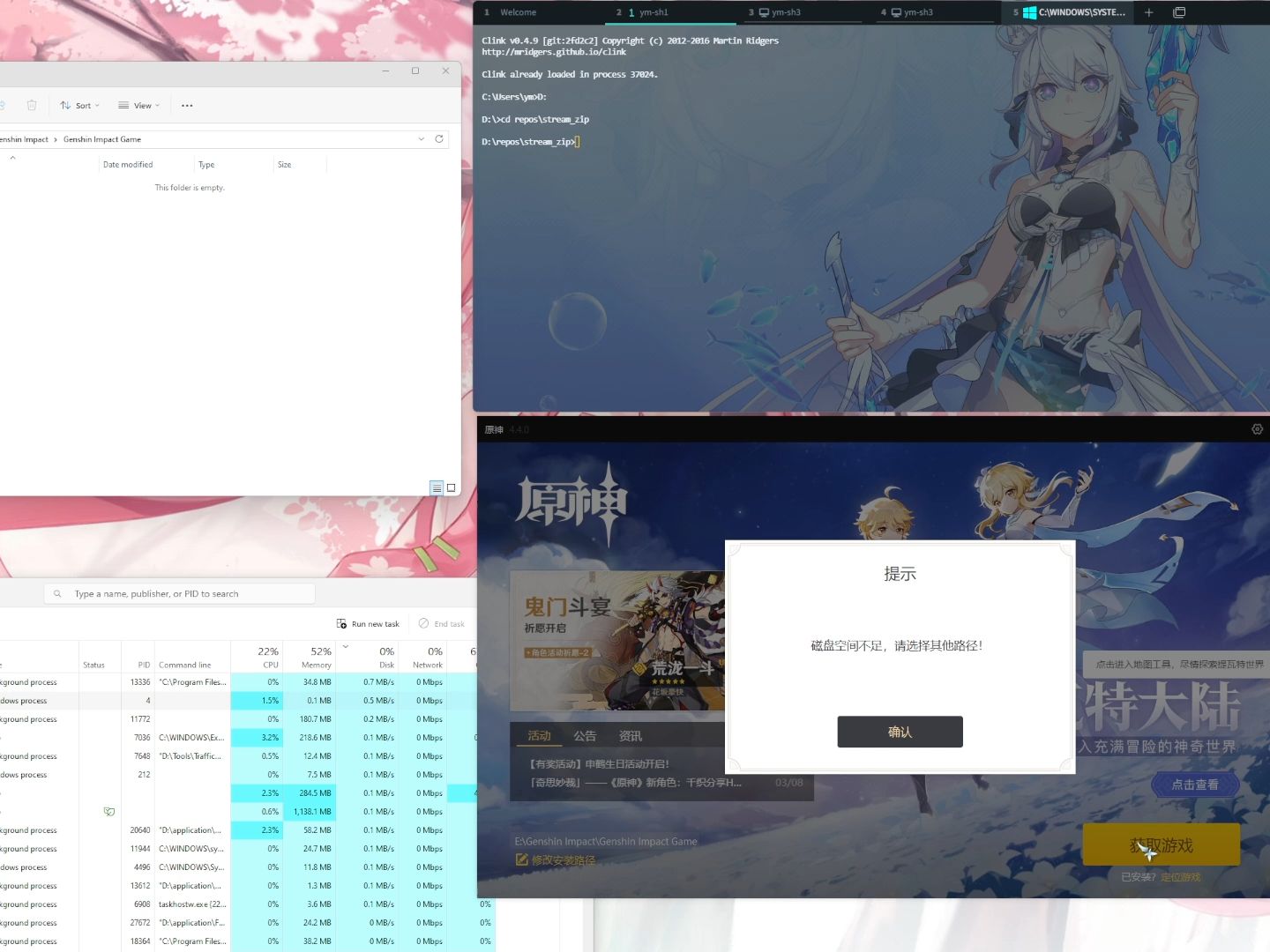This screenshot has width=1270, height=952.
Task: Click the monitor icon on terminal tab 4
Action: click(896, 12)
